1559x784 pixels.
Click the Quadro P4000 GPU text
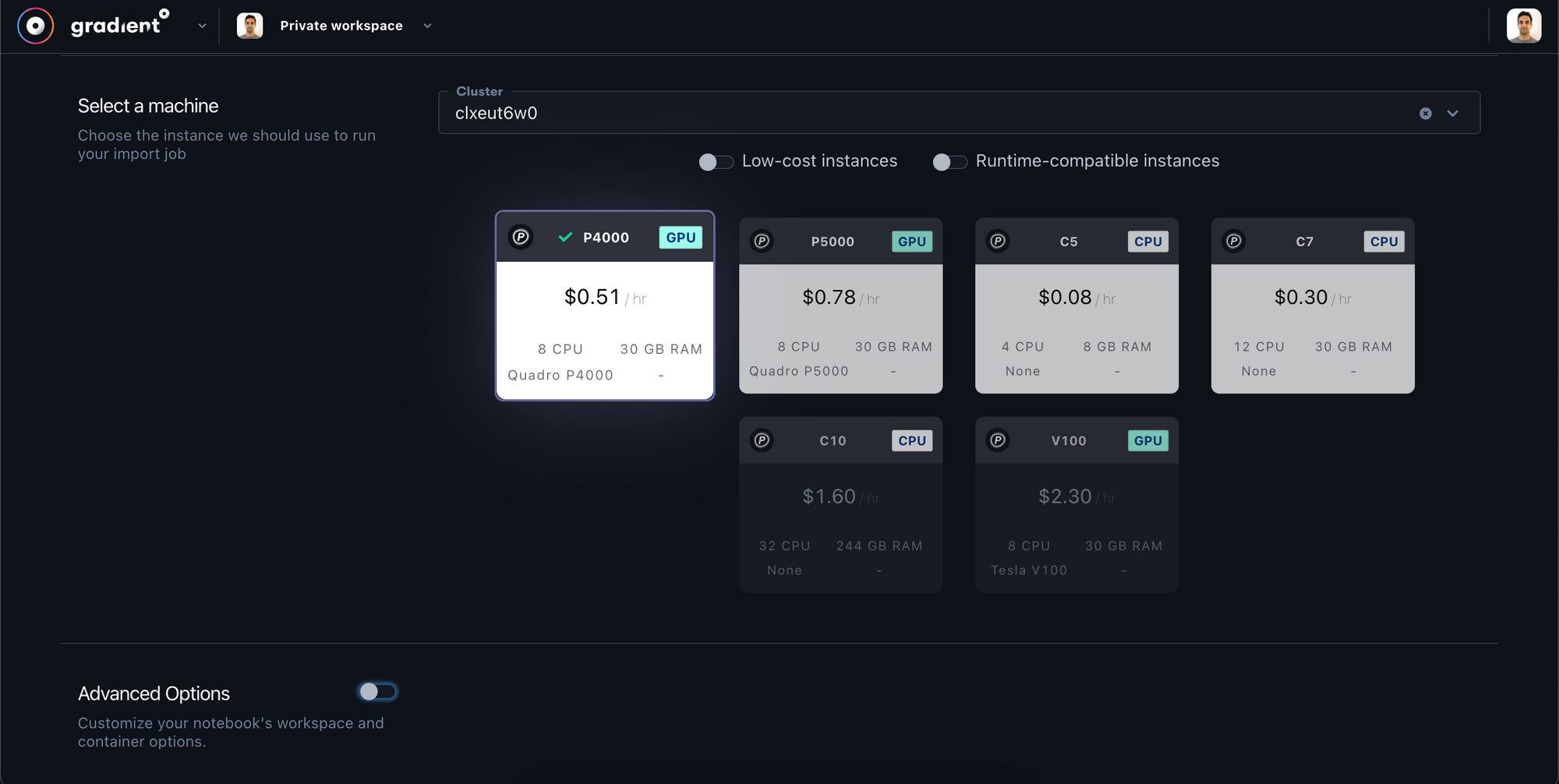click(x=560, y=375)
